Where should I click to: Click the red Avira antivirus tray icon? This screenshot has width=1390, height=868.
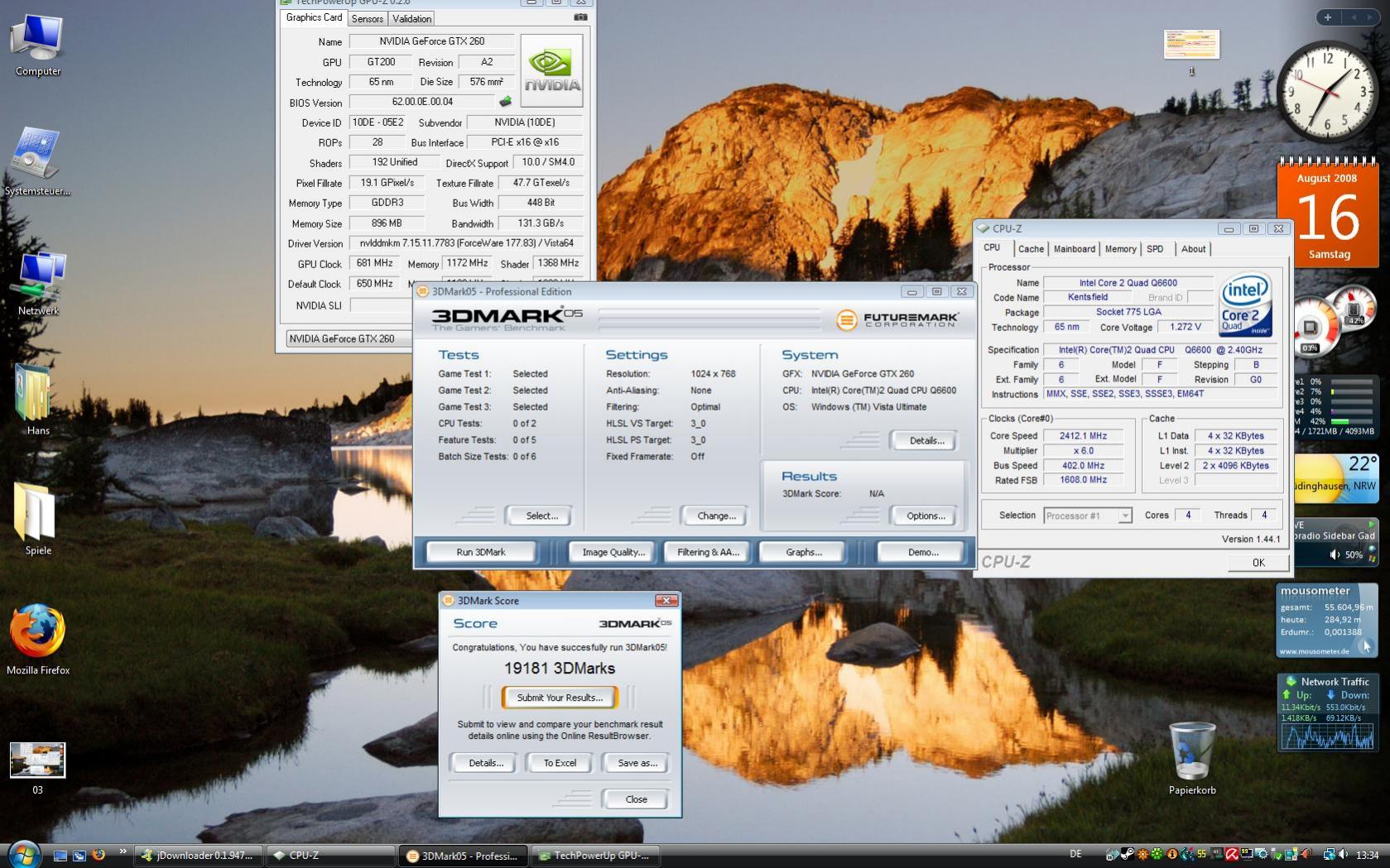point(1233,855)
